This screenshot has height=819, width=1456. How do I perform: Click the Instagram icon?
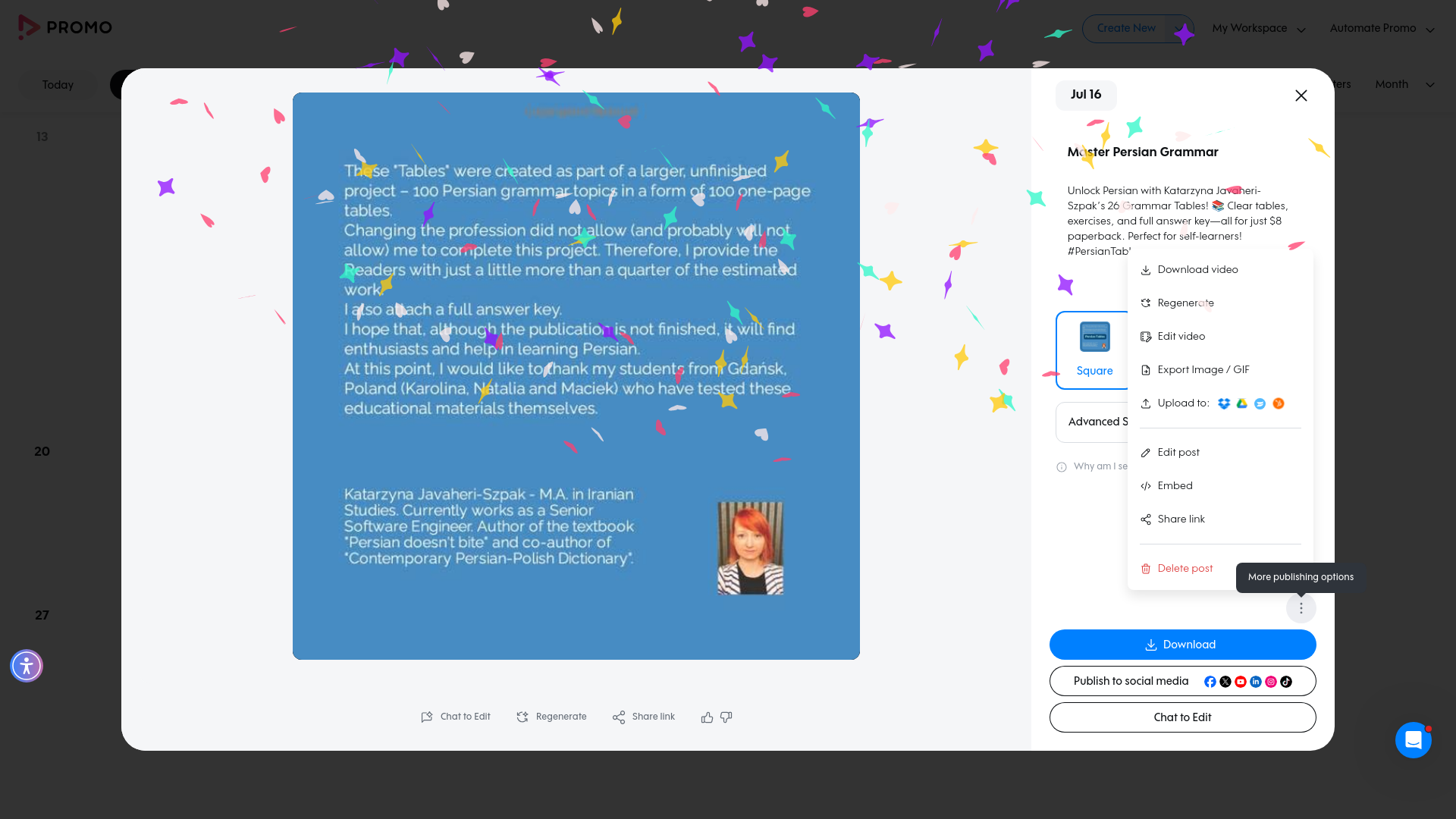click(x=1271, y=682)
